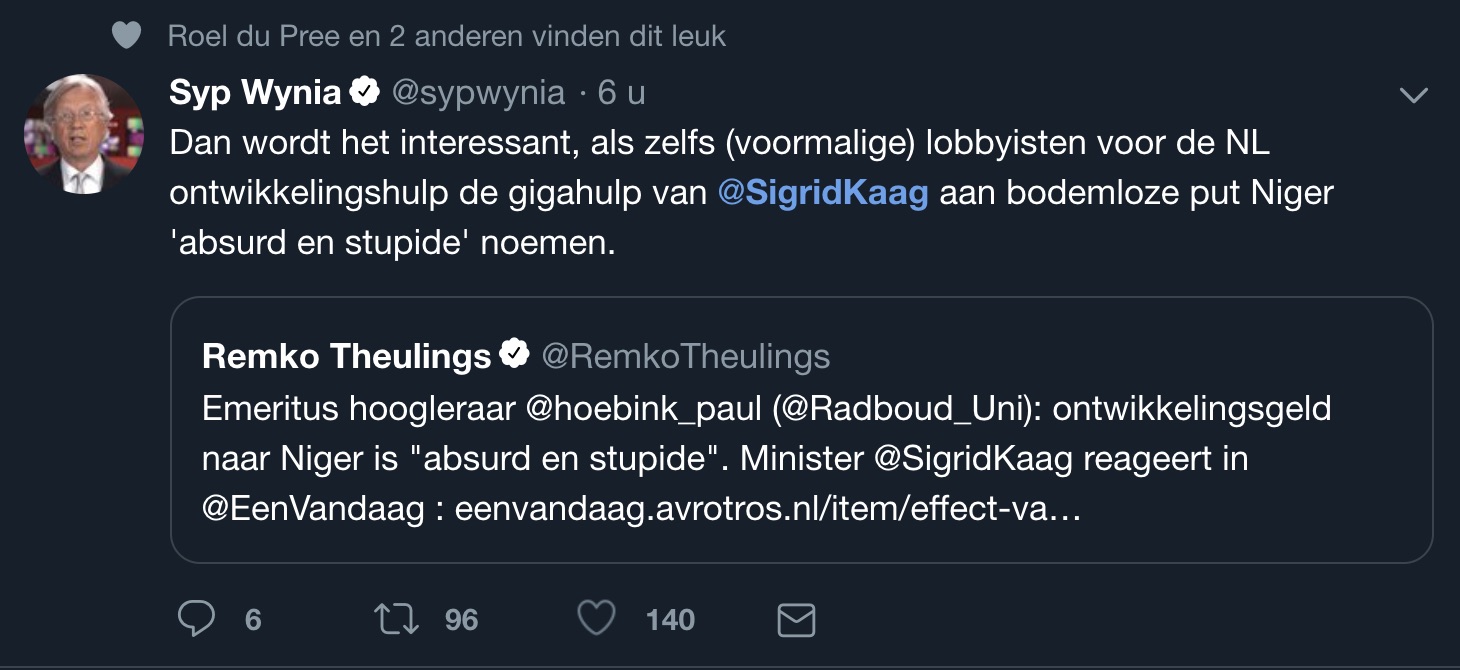The image size is (1460, 670).
Task: Click the 6 u timestamp to open tweet
Action: [x=622, y=91]
